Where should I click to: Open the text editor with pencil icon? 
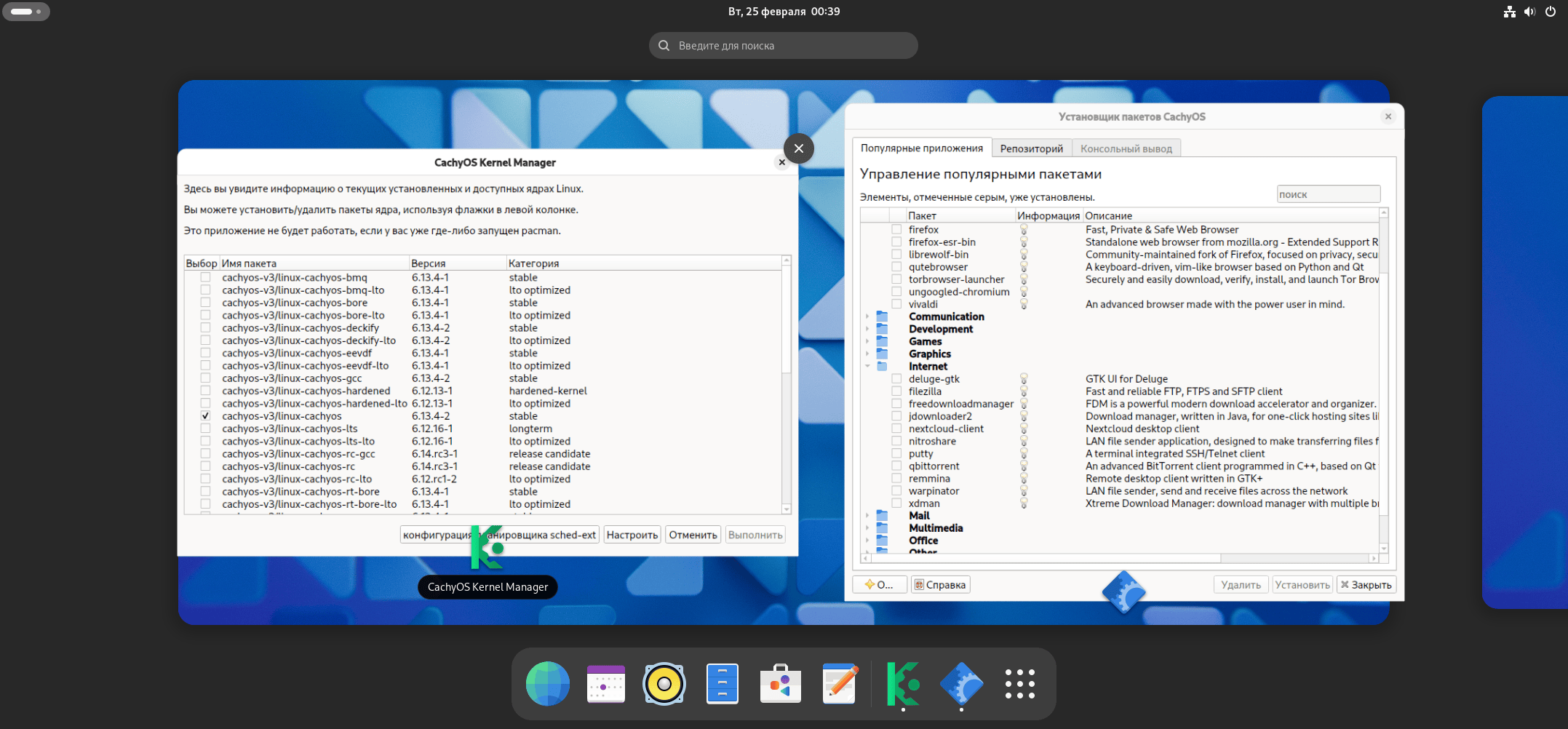click(838, 684)
